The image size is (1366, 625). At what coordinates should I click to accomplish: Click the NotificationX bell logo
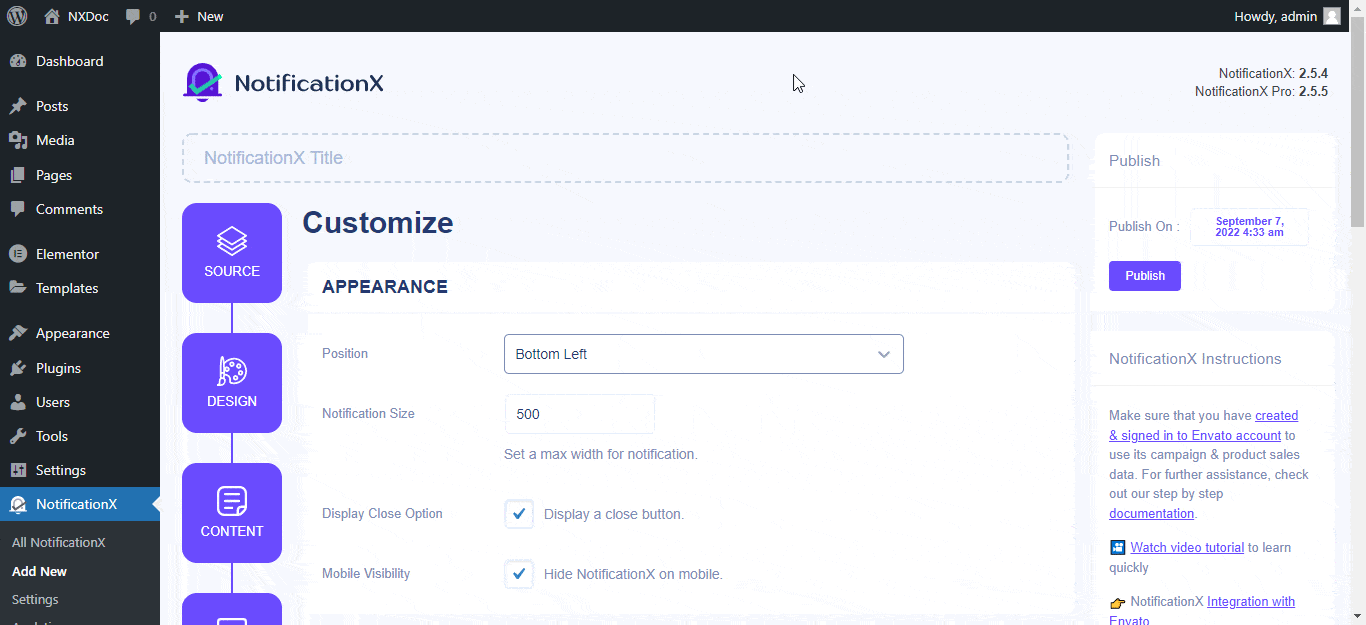point(203,83)
